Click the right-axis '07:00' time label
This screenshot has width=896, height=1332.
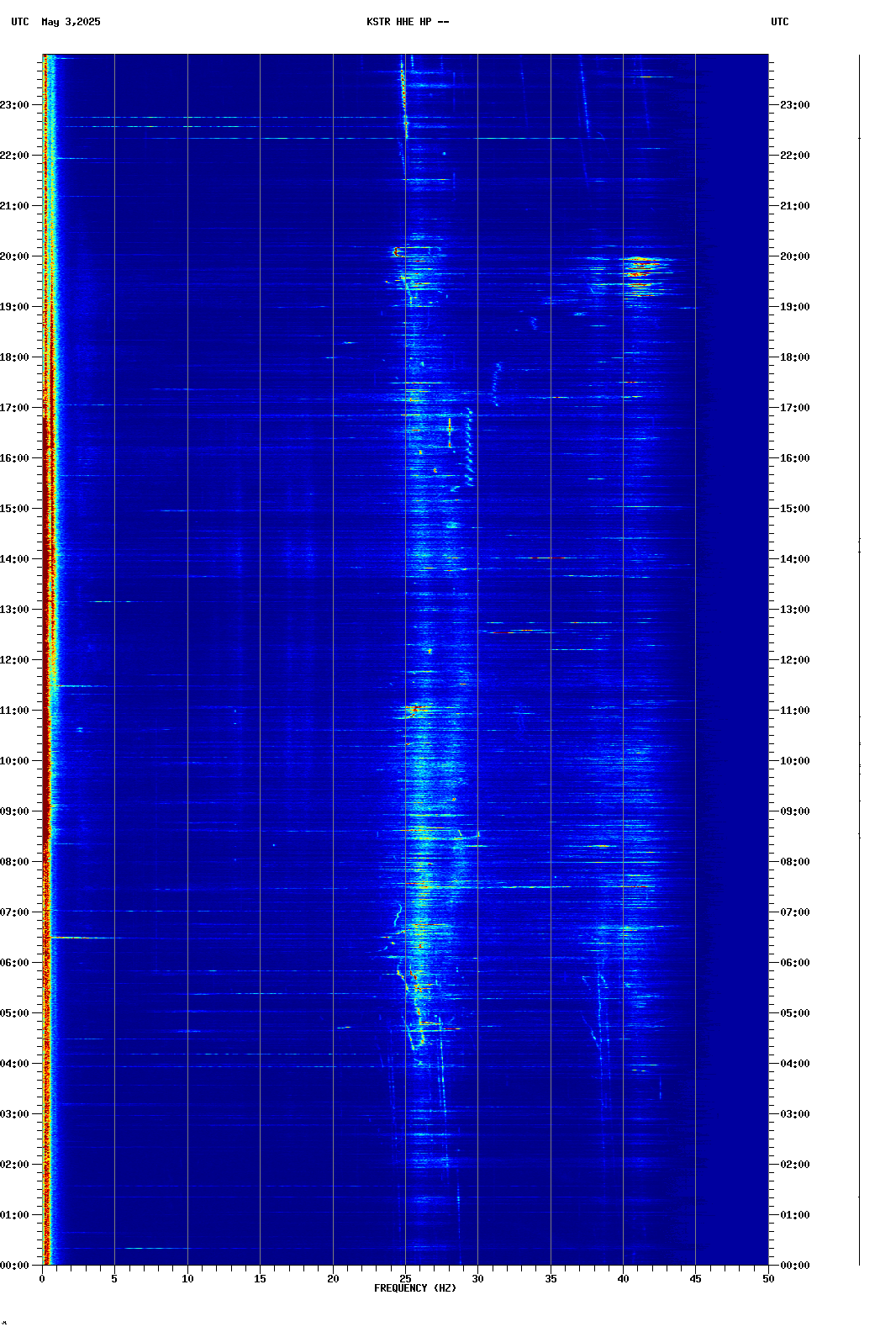pos(795,912)
